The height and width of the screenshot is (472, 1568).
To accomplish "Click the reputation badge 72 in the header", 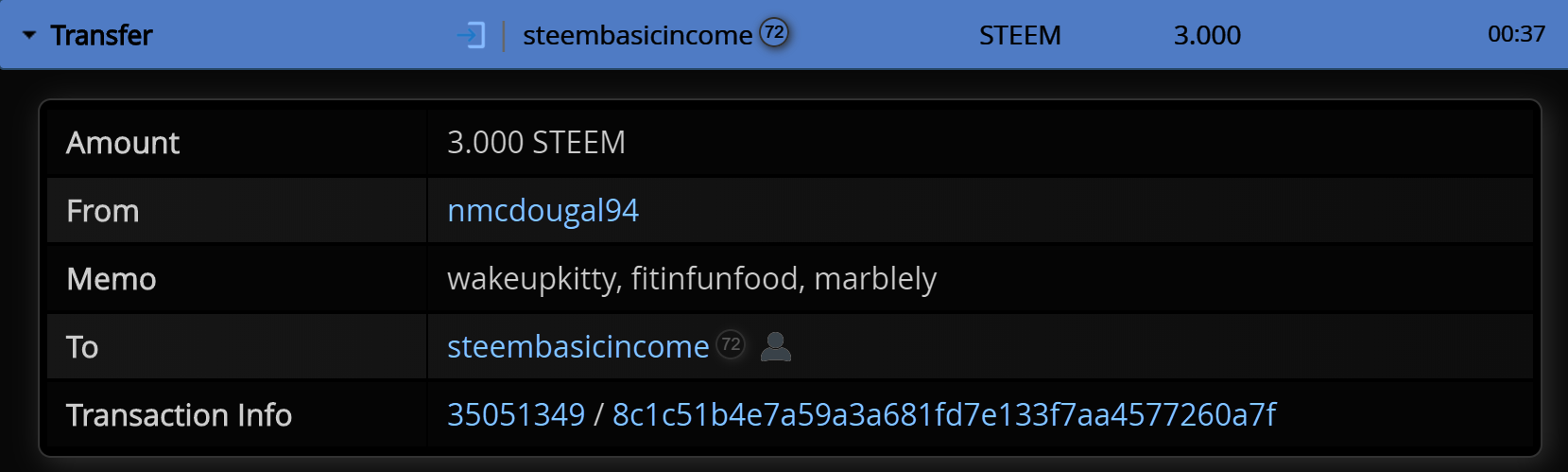I will coord(774,33).
